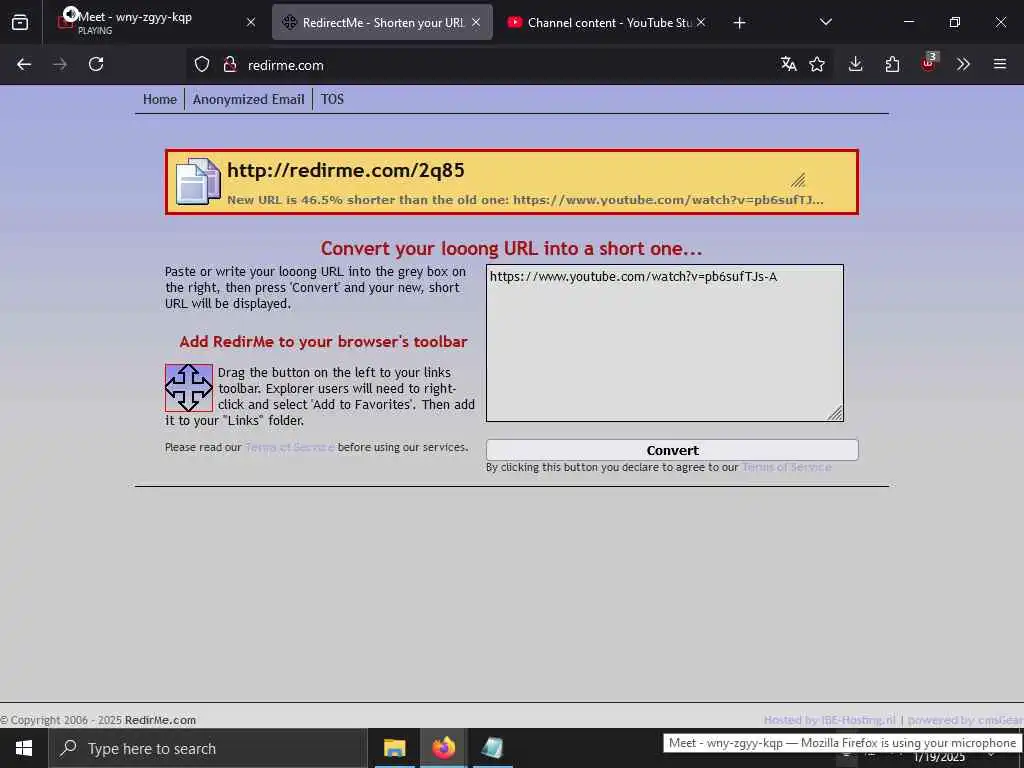The image size is (1024, 768).
Task: Close the RedirectMe tab
Action: (x=476, y=22)
